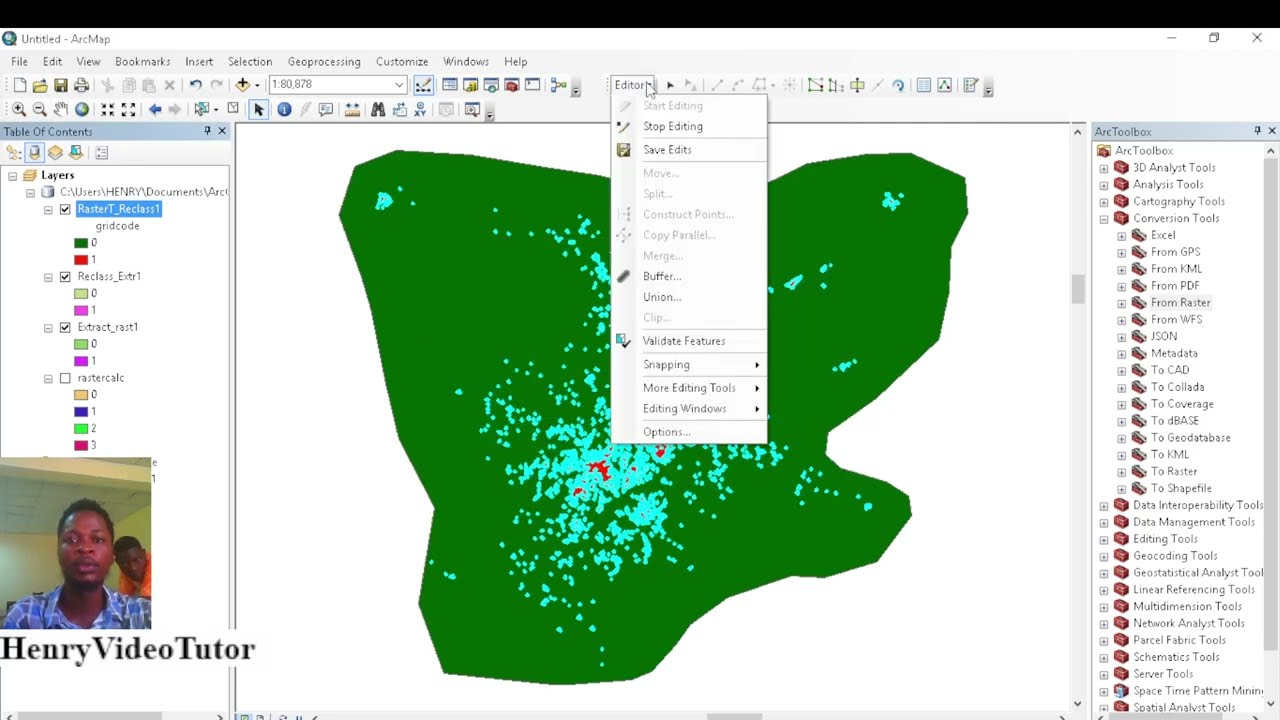Close the Table Of Contents panel
Image resolution: width=1280 pixels, height=720 pixels.
click(222, 131)
